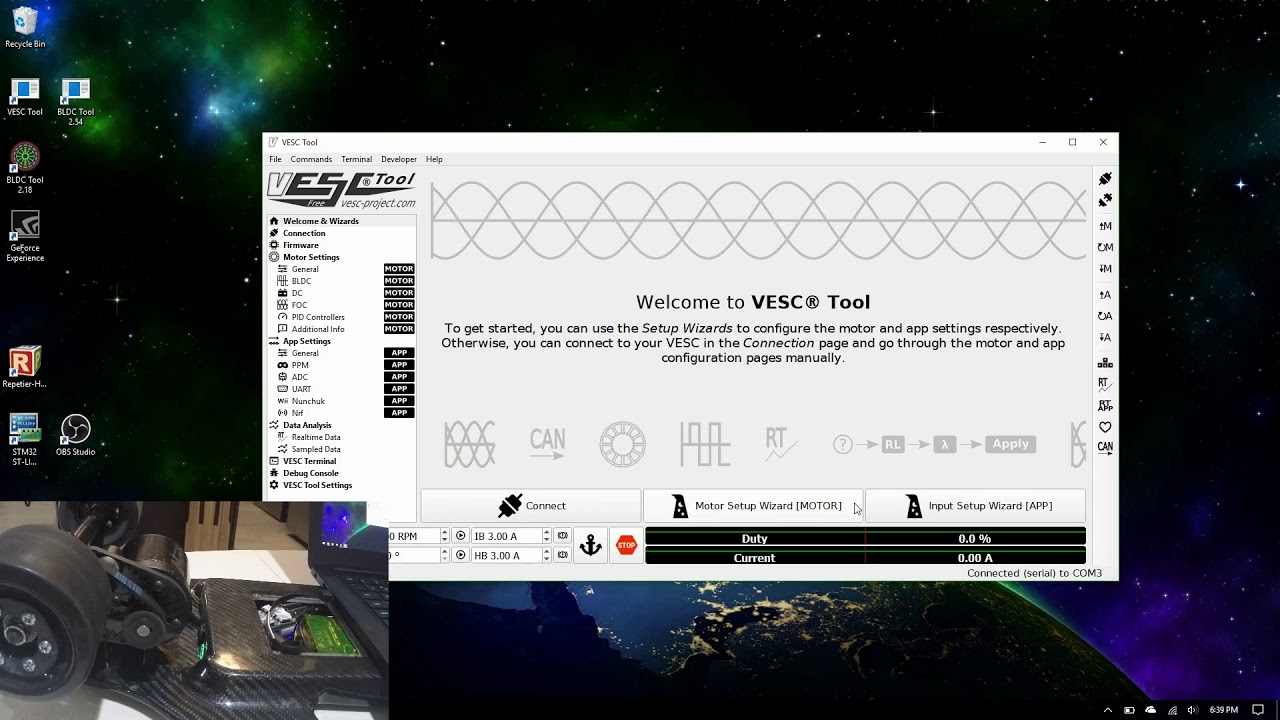Viewport: 1280px width, 720px height.
Task: Click the disconnect plug icon in right toolbar
Action: [x=1105, y=201]
